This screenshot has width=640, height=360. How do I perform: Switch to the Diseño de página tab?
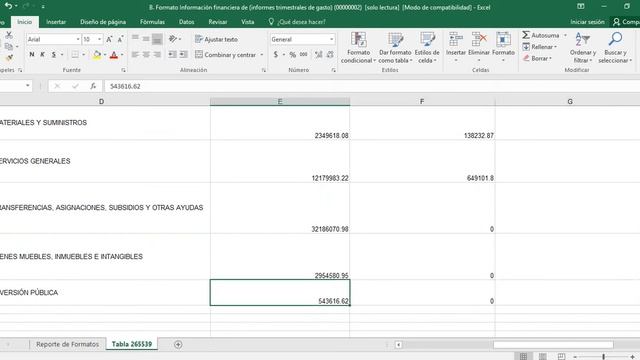(x=103, y=22)
